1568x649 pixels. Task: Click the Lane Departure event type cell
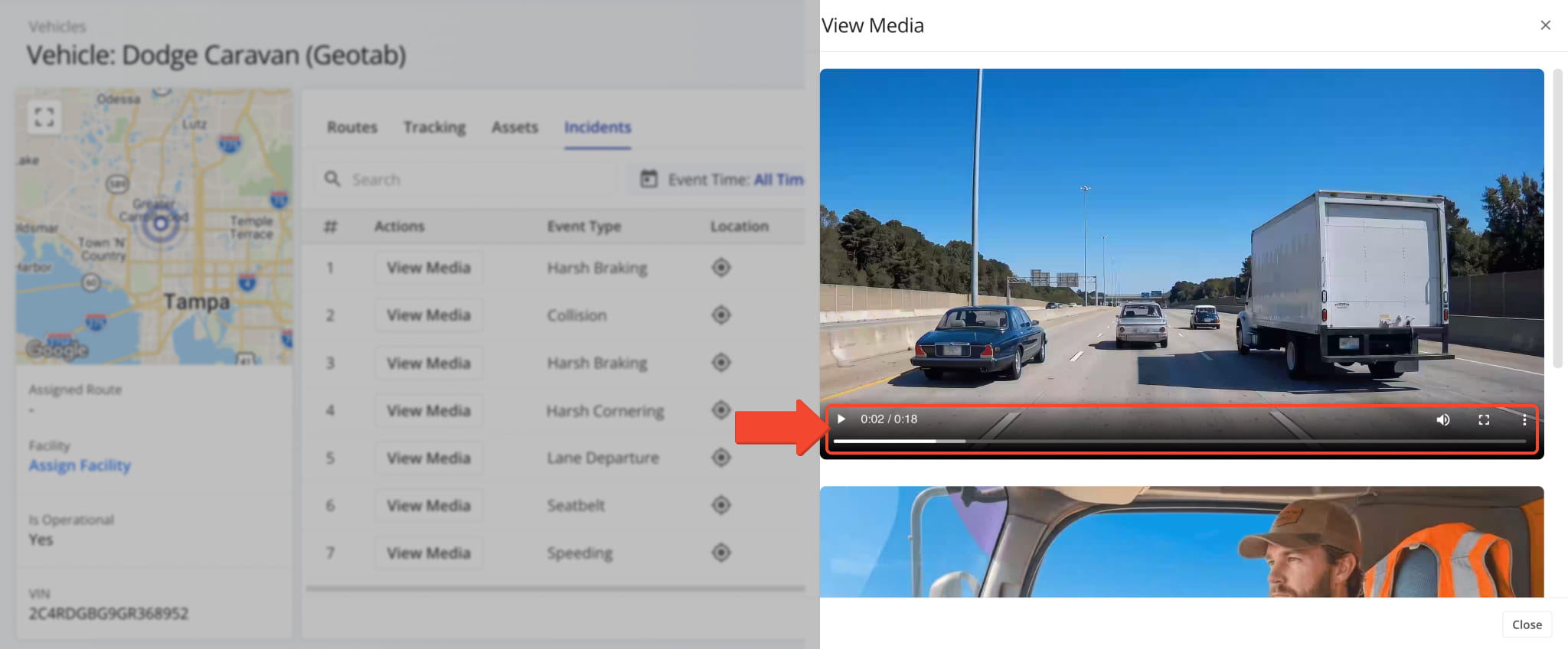(603, 458)
